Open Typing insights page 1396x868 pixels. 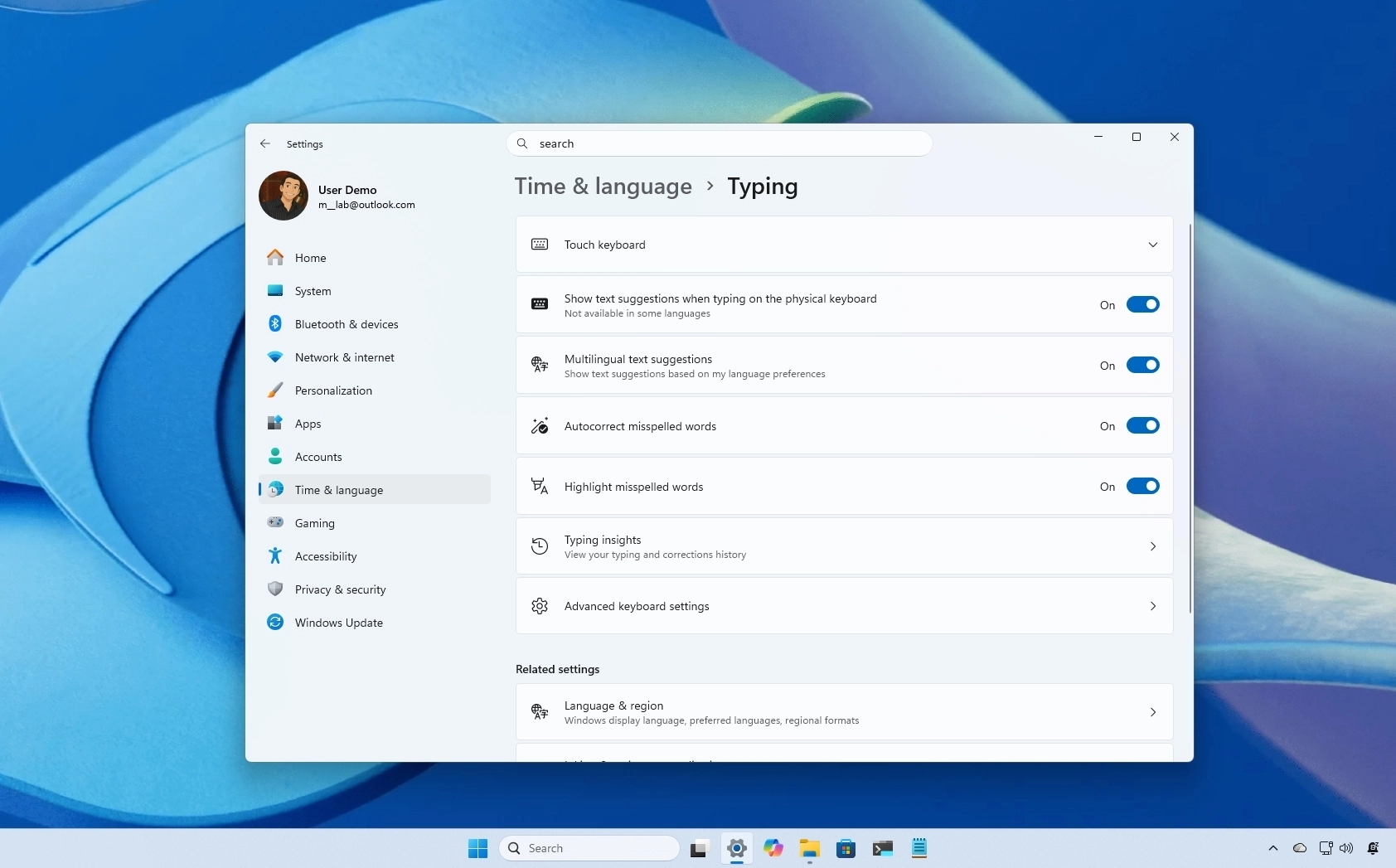click(844, 546)
